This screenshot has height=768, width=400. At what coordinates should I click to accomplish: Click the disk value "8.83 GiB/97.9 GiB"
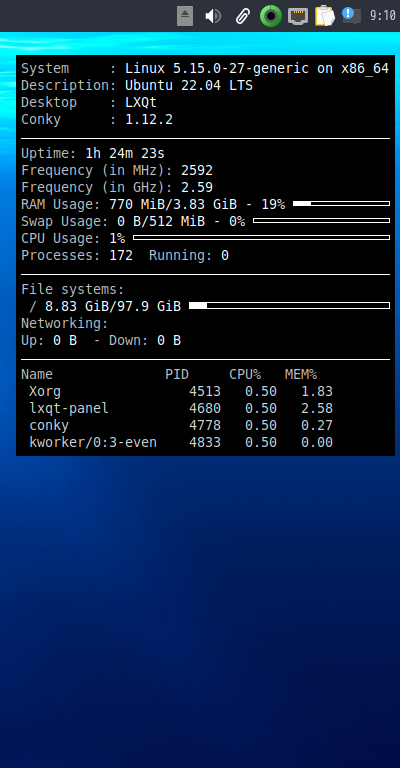coord(113,307)
